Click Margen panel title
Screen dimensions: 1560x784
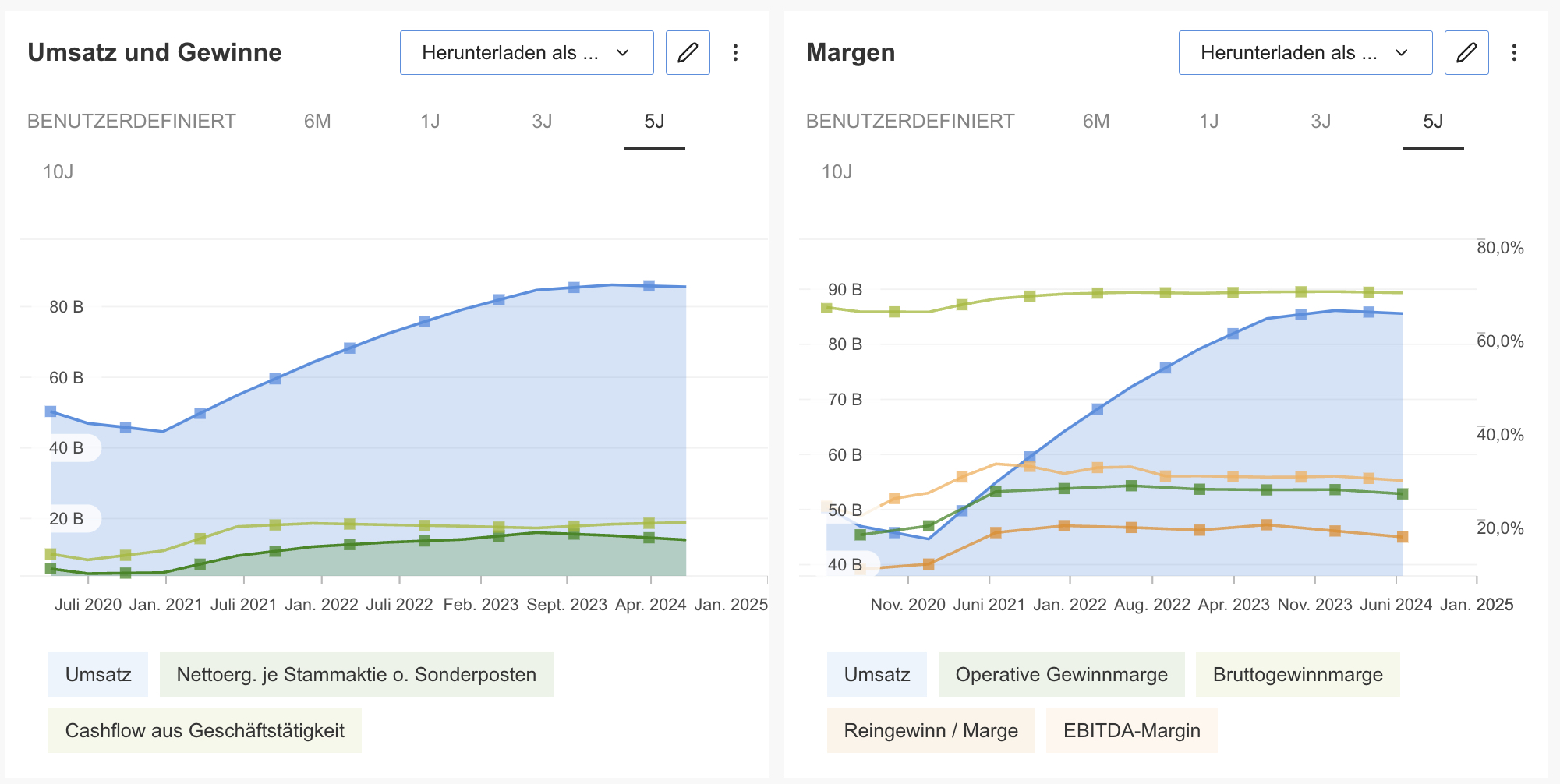tap(851, 52)
